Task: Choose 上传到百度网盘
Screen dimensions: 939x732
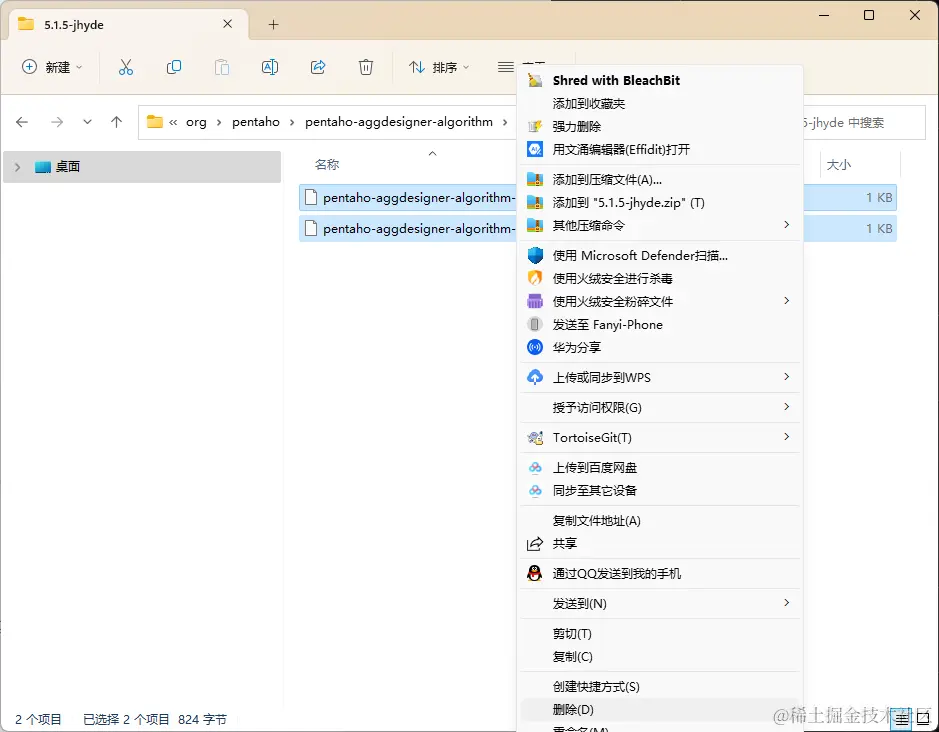Action: click(660, 468)
